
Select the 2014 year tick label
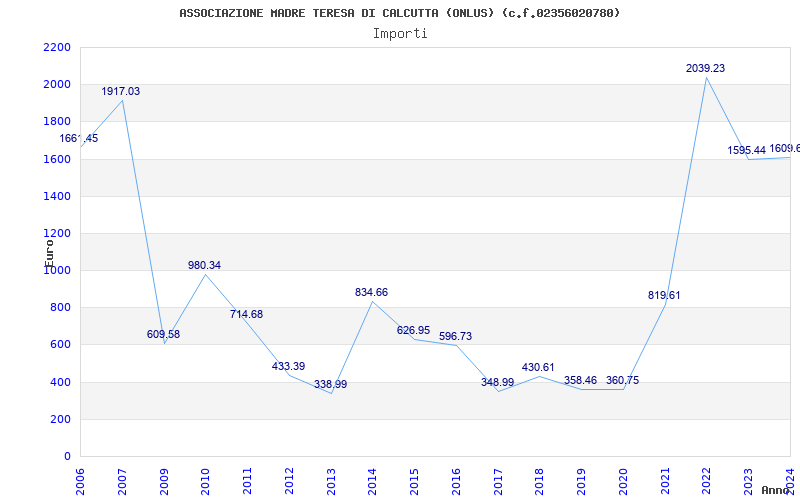click(x=373, y=479)
